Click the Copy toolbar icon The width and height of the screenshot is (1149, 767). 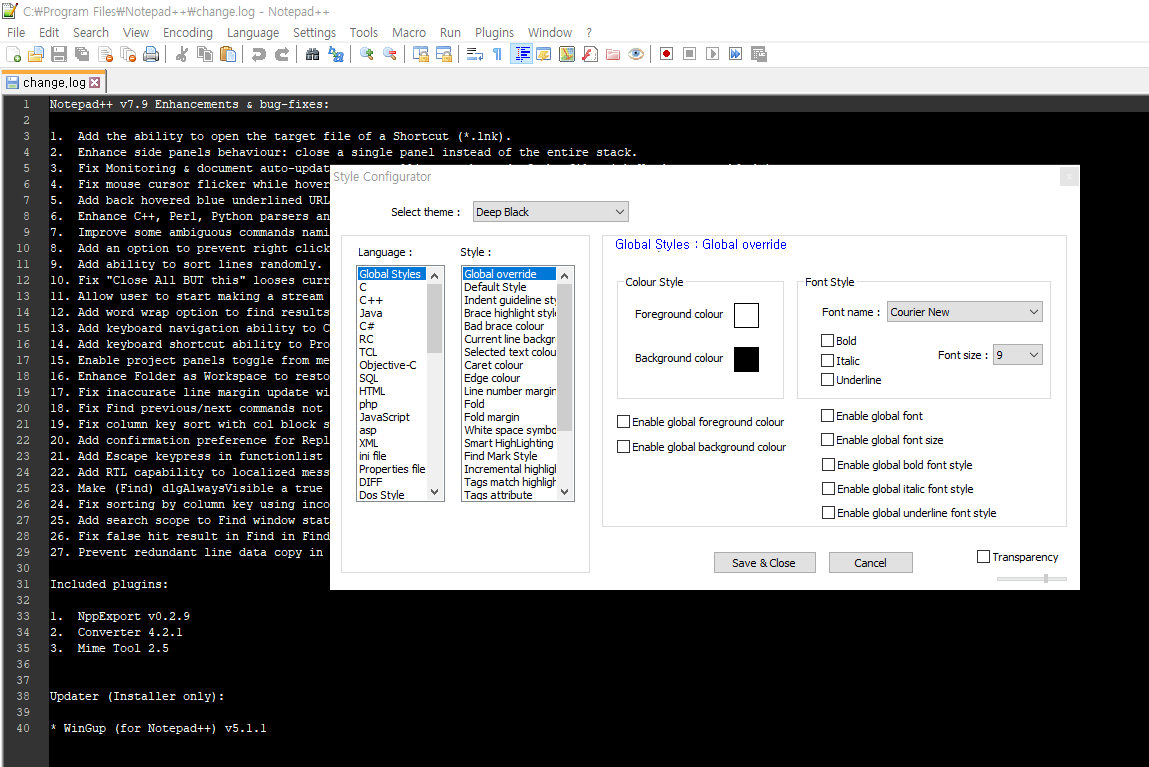tap(205, 54)
